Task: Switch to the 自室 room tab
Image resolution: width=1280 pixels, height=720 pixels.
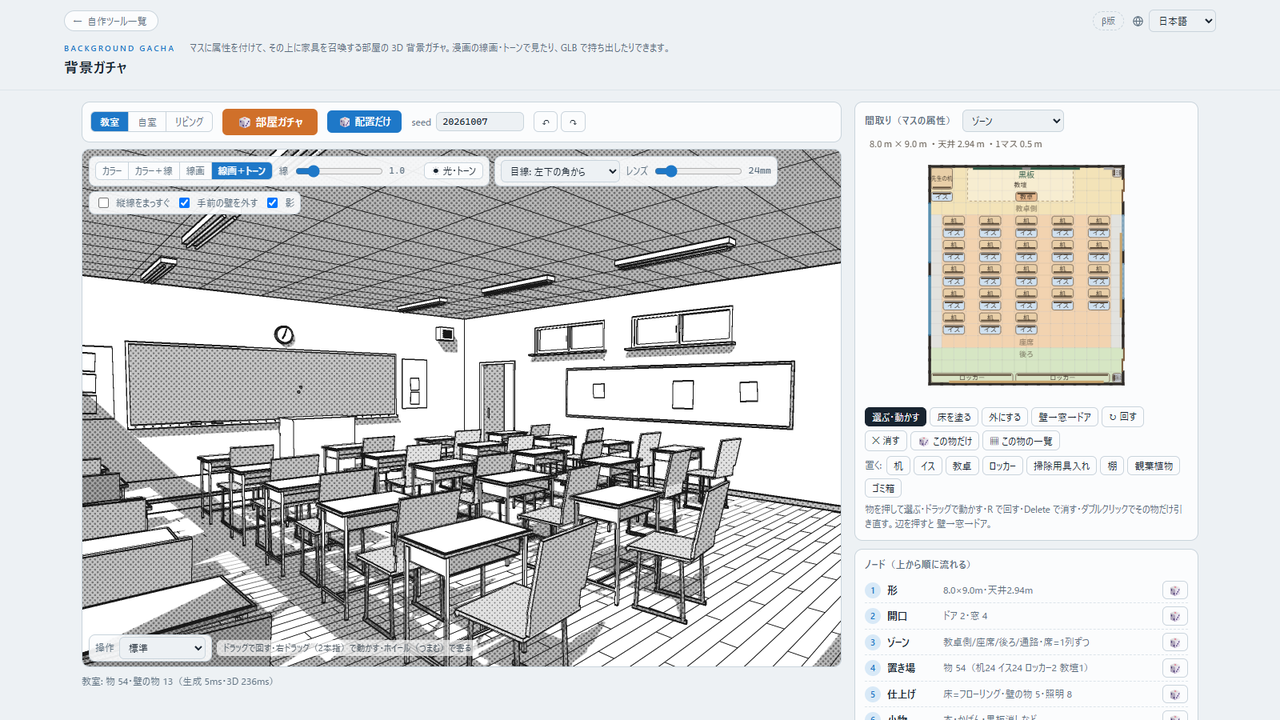Action: 147,122
